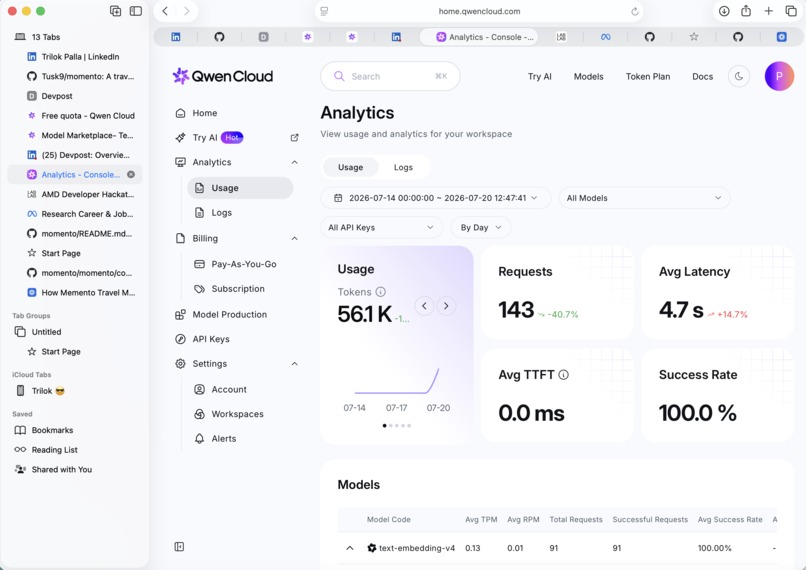Click the Qwen Cloud logo
This screenshot has height=570, width=806.
tap(223, 76)
